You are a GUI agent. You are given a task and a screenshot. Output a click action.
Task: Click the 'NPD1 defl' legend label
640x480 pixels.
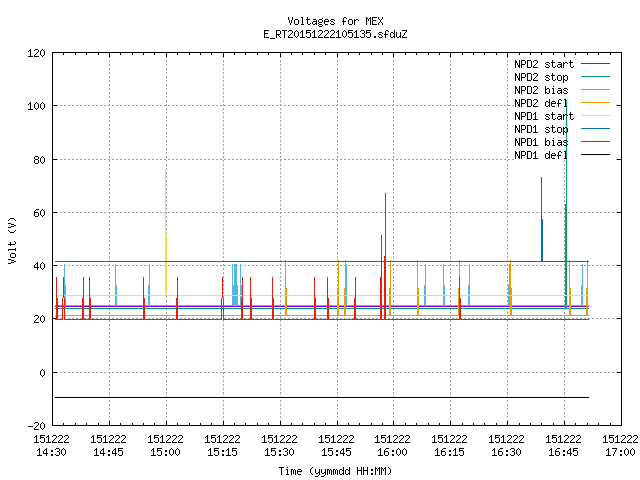[541, 156]
